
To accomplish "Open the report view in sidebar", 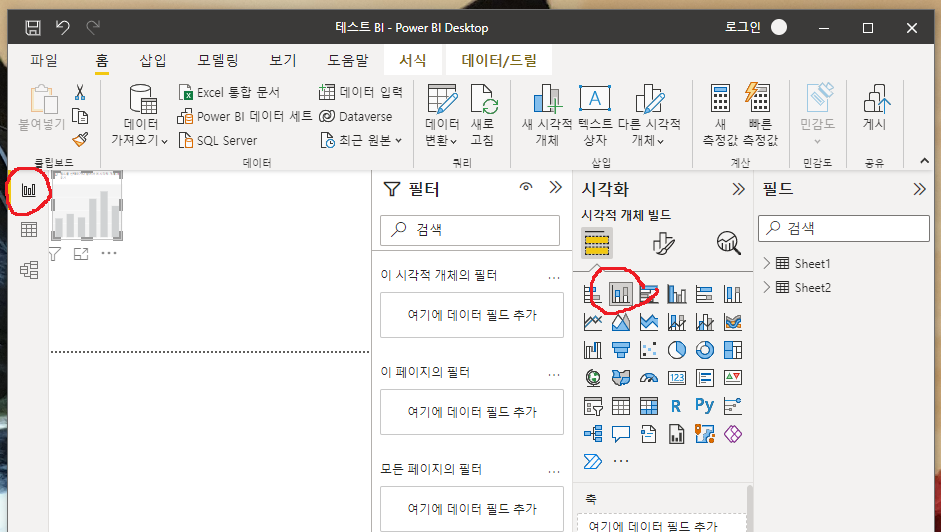I will 29,190.
